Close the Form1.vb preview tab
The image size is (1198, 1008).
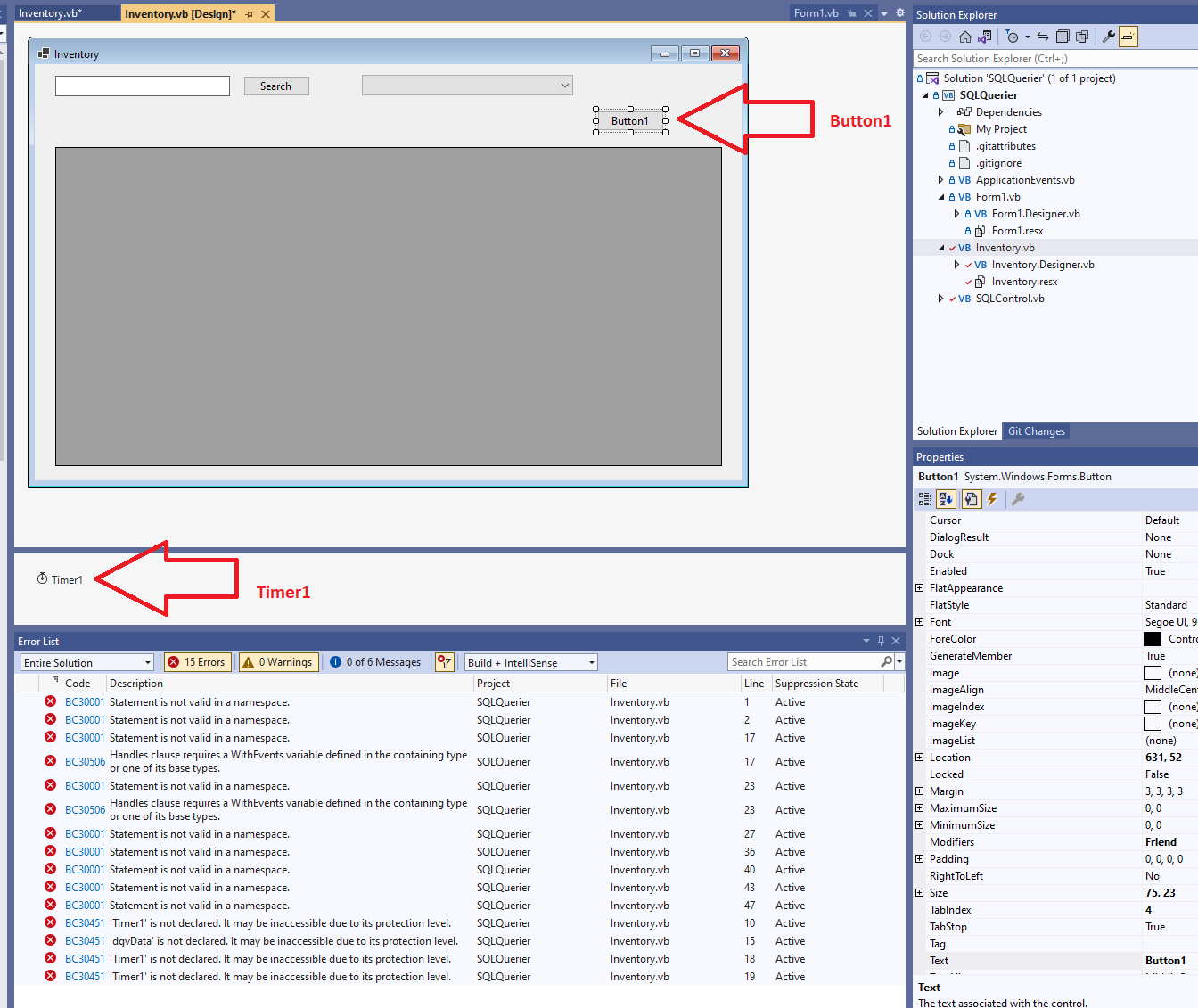coord(867,13)
